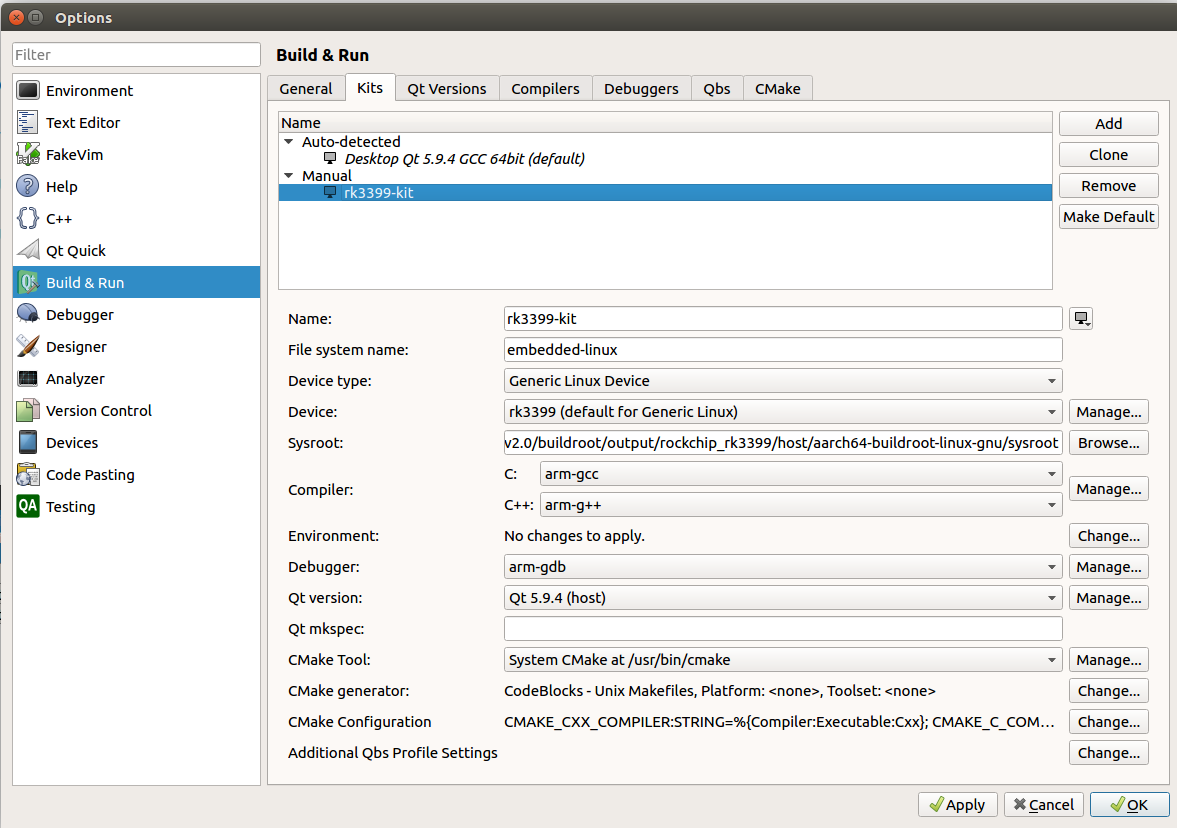Switch to the Qt Versions tab
The image size is (1177, 828).
[446, 89]
